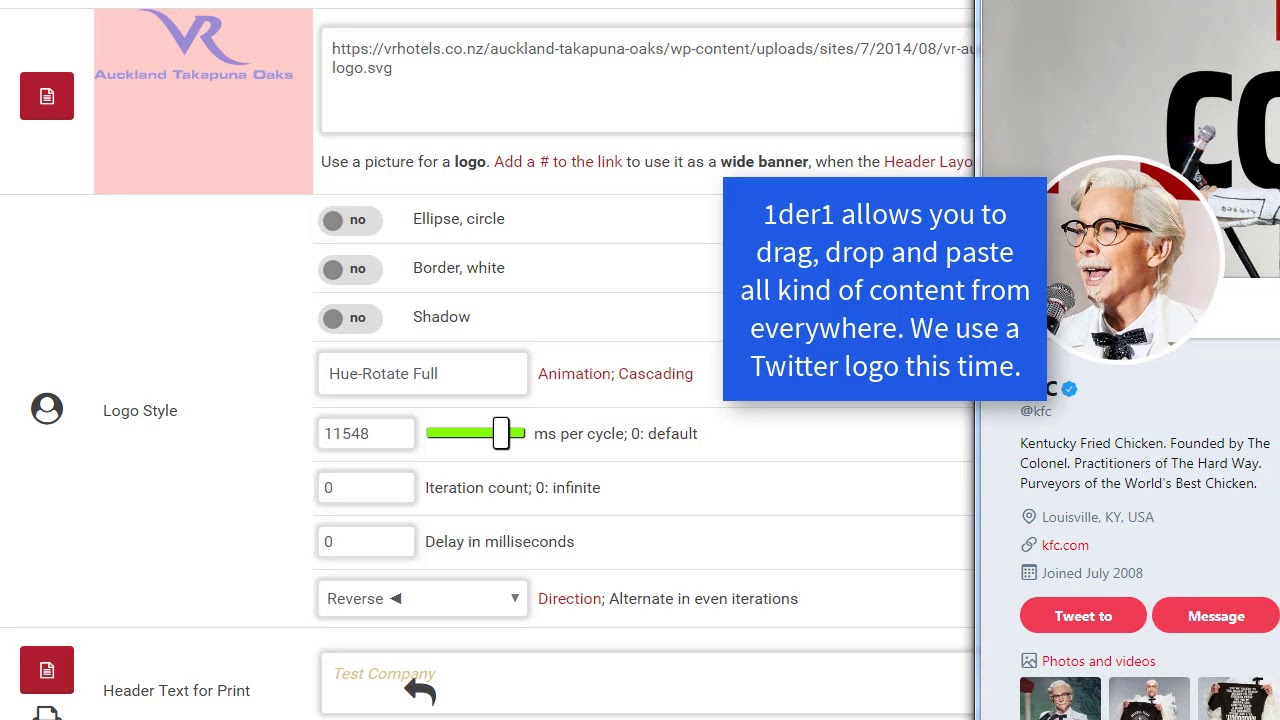Click the 'Cascading' text
The width and height of the screenshot is (1280, 720).
pos(655,374)
